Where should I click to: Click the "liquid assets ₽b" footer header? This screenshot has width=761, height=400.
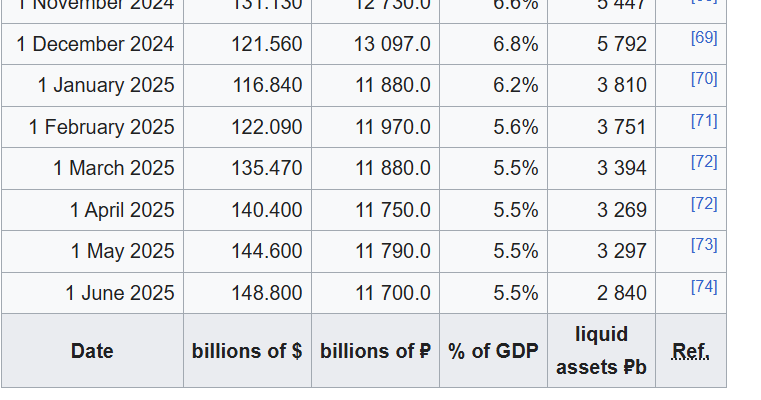(x=601, y=351)
